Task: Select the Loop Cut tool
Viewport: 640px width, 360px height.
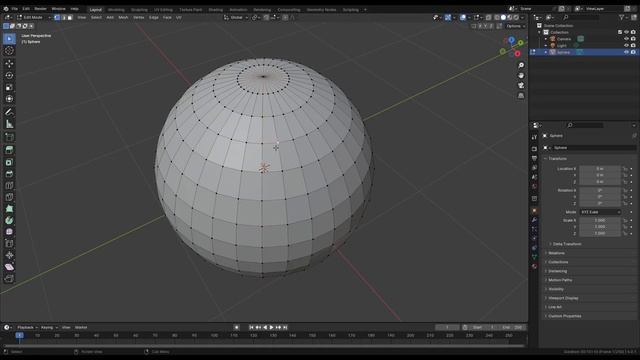Action: coord(9,186)
